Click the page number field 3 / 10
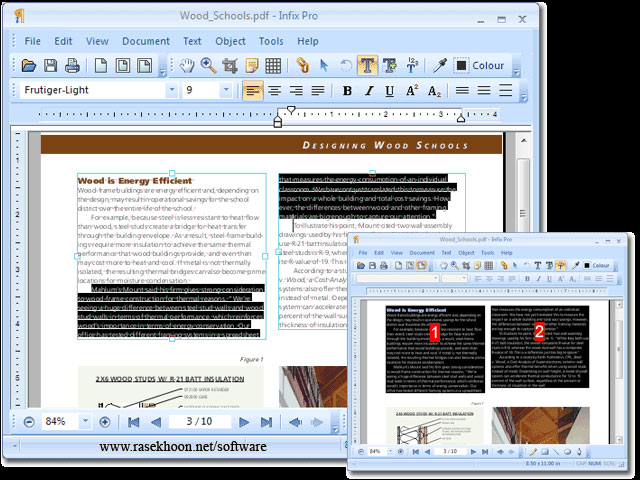Viewport: 640px width, 480px height. coord(200,422)
